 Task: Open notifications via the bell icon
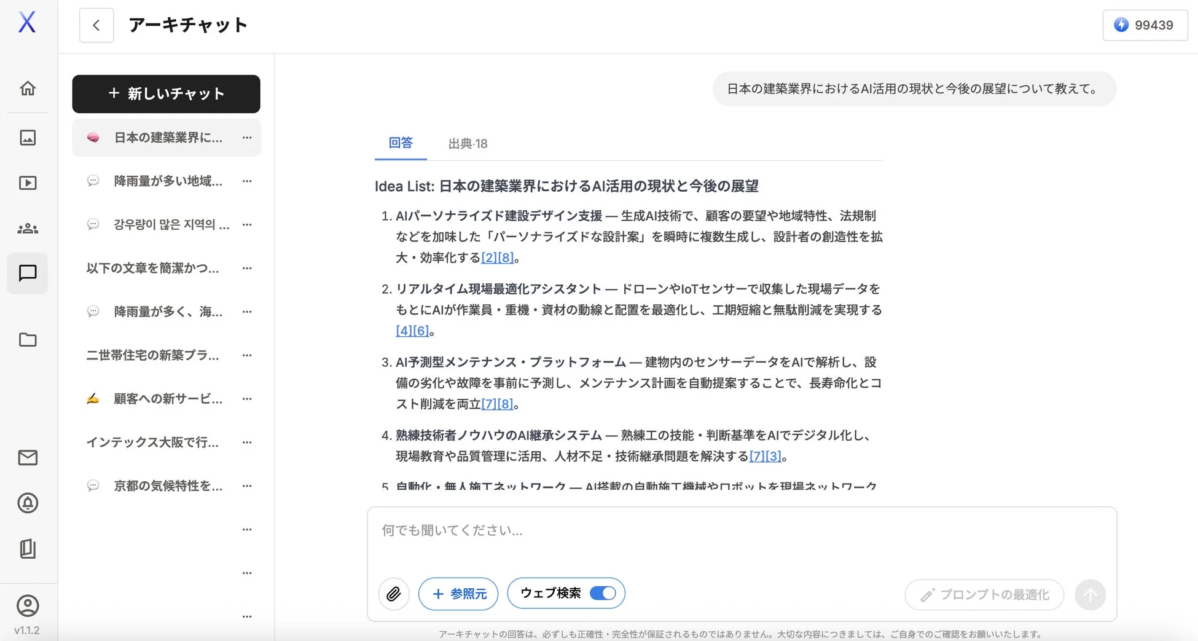(28, 502)
